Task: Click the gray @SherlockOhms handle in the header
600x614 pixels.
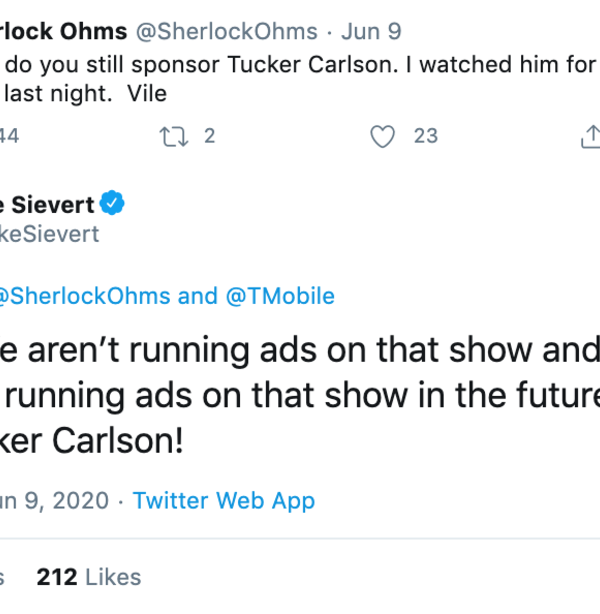Action: 226,31
